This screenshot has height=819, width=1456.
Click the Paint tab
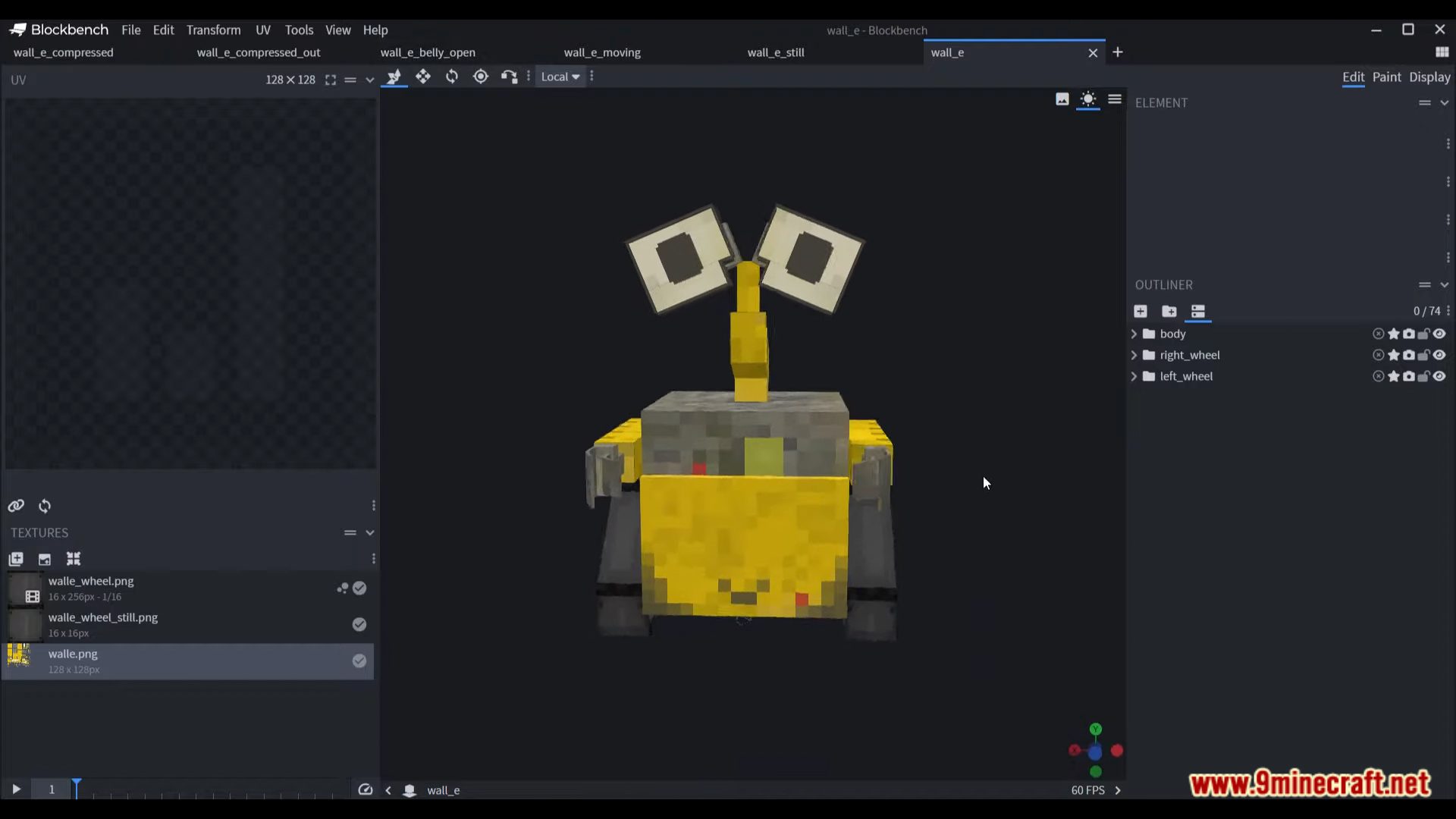pyautogui.click(x=1387, y=77)
